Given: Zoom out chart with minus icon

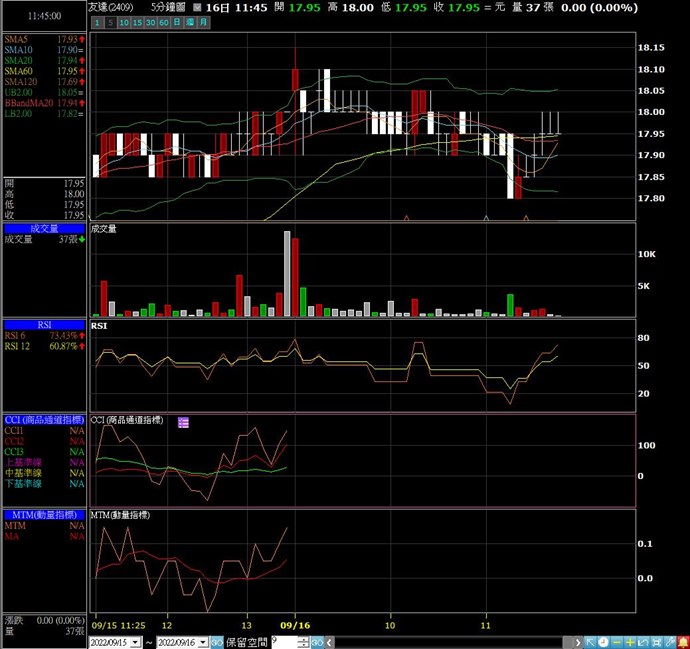Looking at the screenshot, I should (x=617, y=642).
